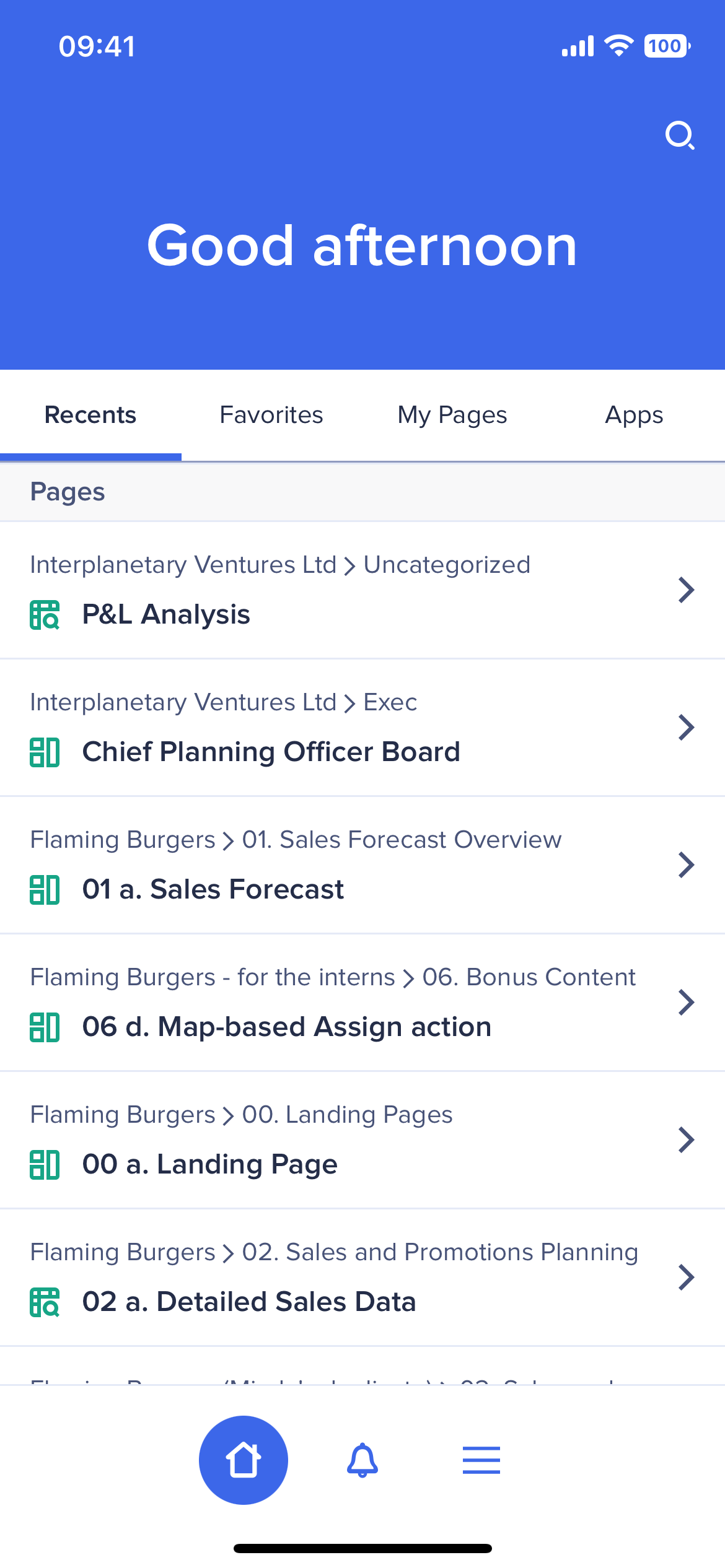Open Chief Planning Officer Board via its chevron
725x1568 pixels.
point(686,727)
